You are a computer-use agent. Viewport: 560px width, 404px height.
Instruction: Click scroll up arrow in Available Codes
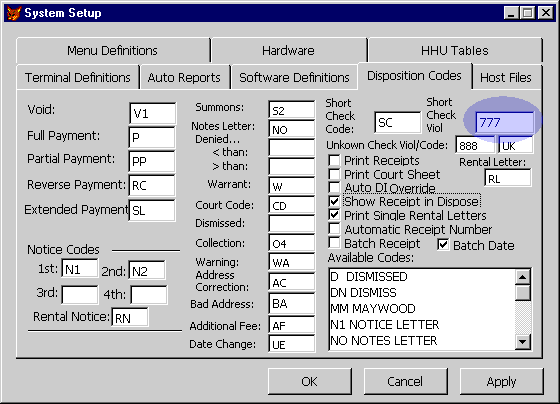[522, 277]
